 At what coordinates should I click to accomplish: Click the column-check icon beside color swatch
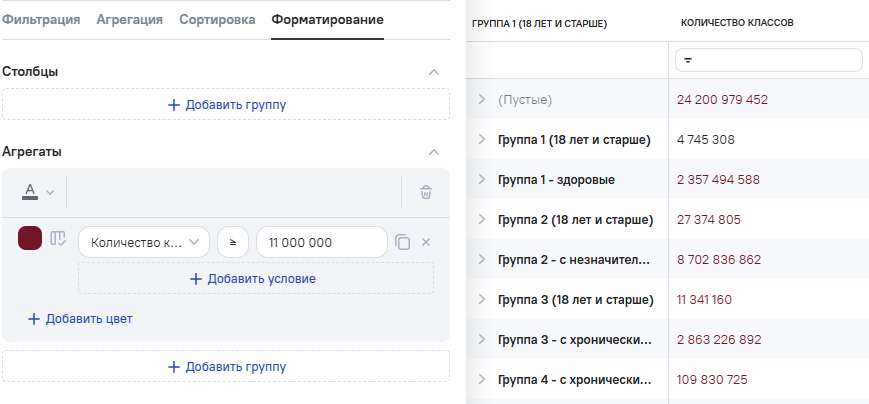pyautogui.click(x=58, y=239)
